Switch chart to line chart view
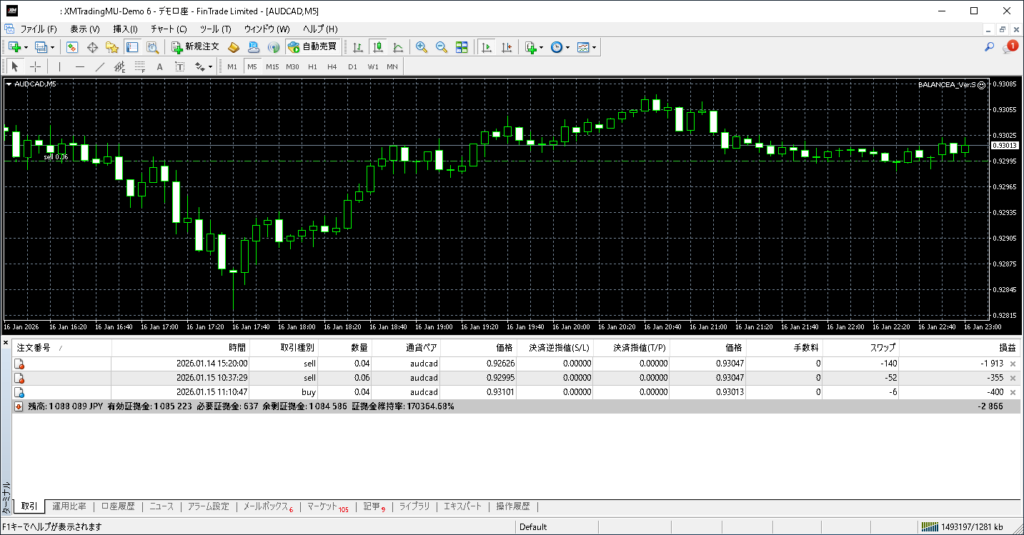The height and width of the screenshot is (535, 1024). [x=398, y=47]
